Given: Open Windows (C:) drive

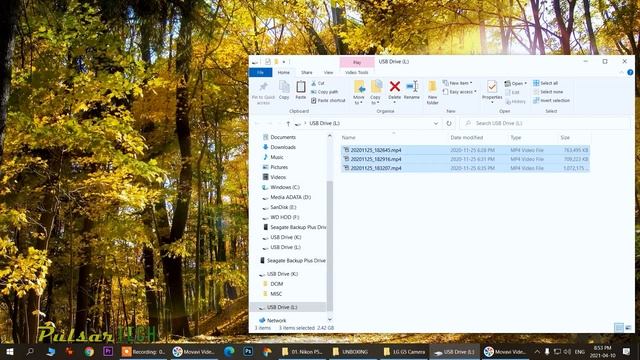Looking at the screenshot, I should pyautogui.click(x=284, y=187).
